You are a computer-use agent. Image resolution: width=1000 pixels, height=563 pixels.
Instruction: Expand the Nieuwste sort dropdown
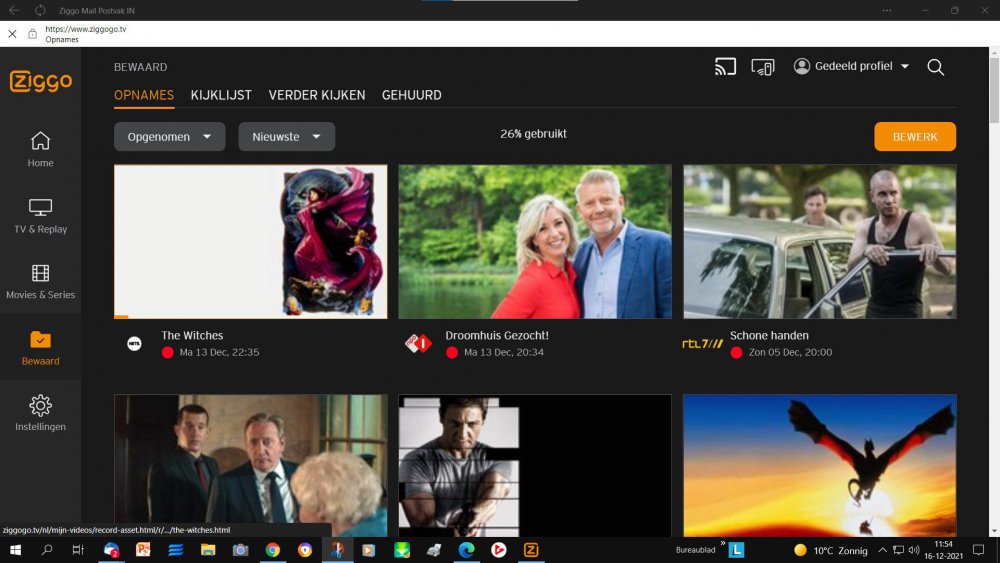click(x=286, y=136)
